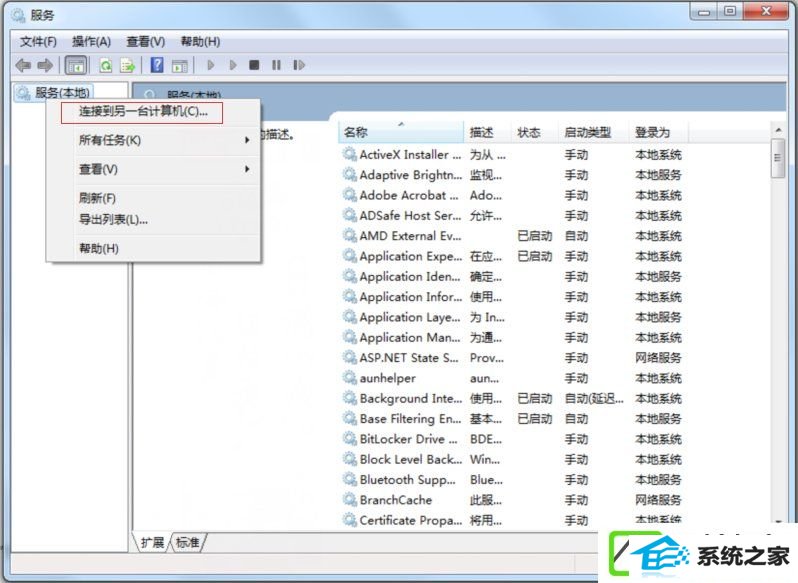Click the Back arrow toolbar icon
This screenshot has height=583, width=798.
tap(23, 65)
